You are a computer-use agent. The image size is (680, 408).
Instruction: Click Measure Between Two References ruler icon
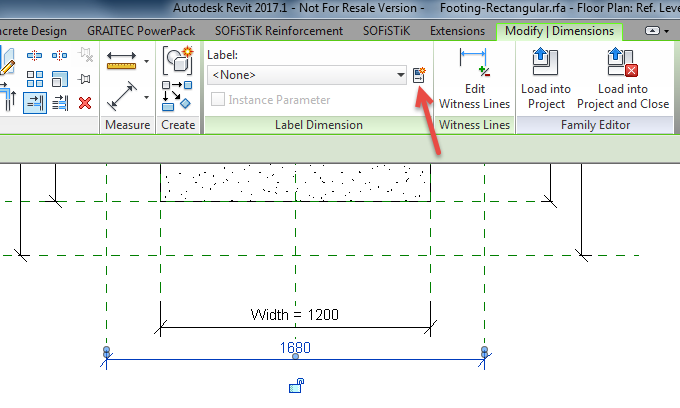coord(121,61)
